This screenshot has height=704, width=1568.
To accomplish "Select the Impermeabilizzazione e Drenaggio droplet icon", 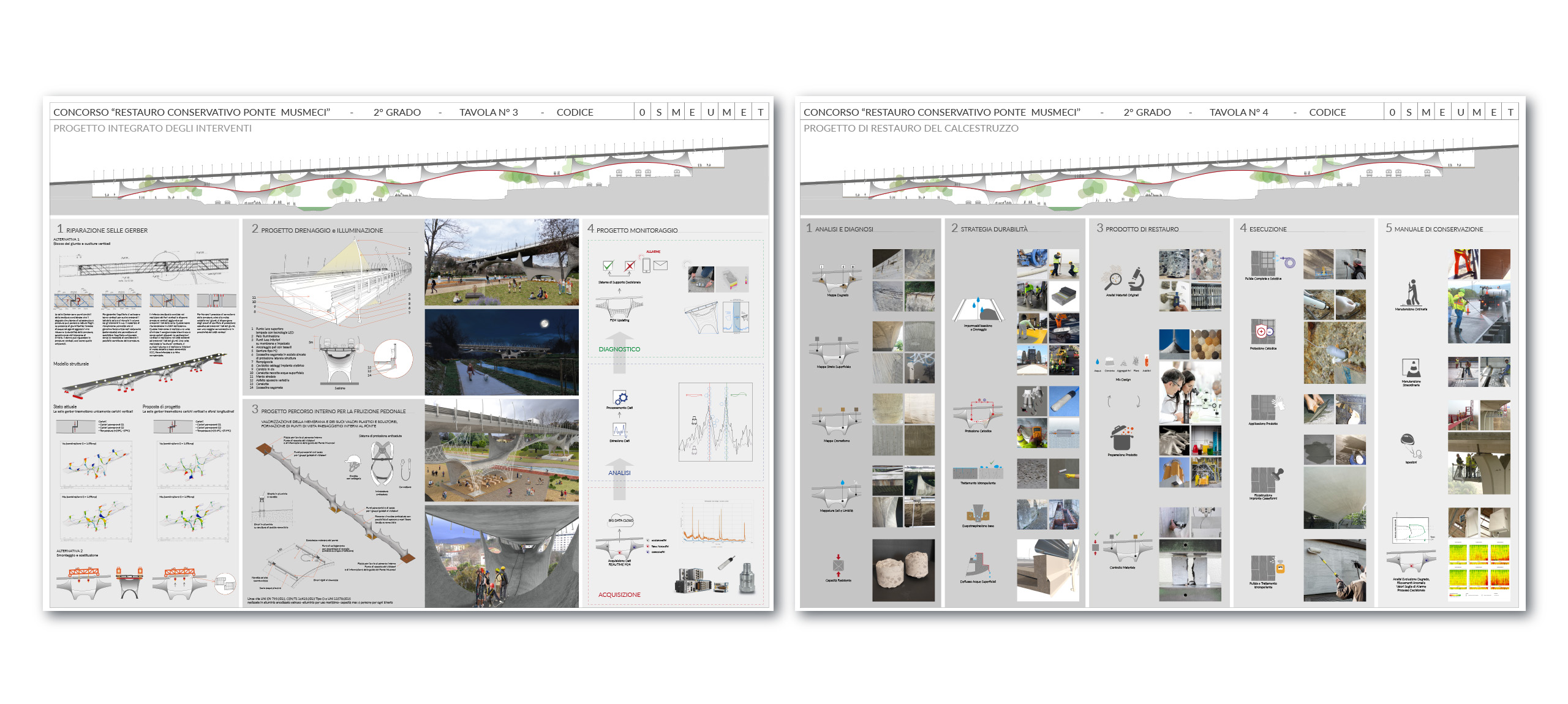I will 978,310.
